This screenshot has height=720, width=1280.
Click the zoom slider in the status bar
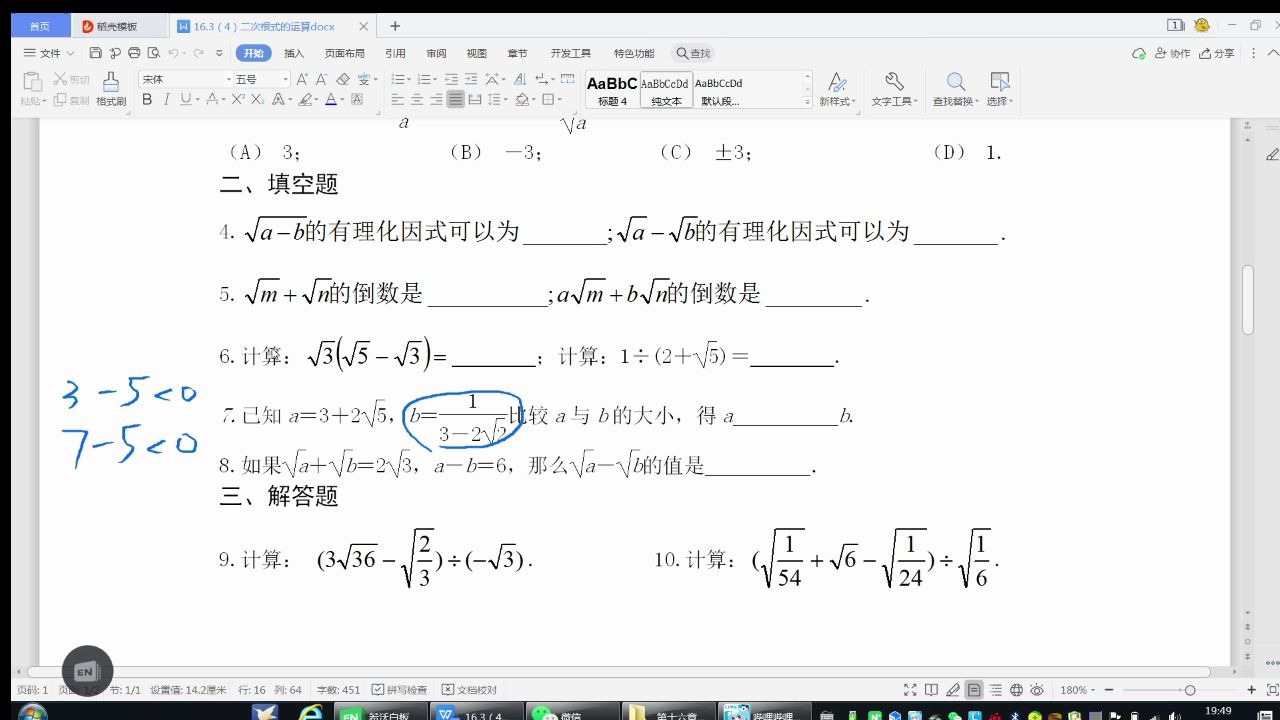1181,690
